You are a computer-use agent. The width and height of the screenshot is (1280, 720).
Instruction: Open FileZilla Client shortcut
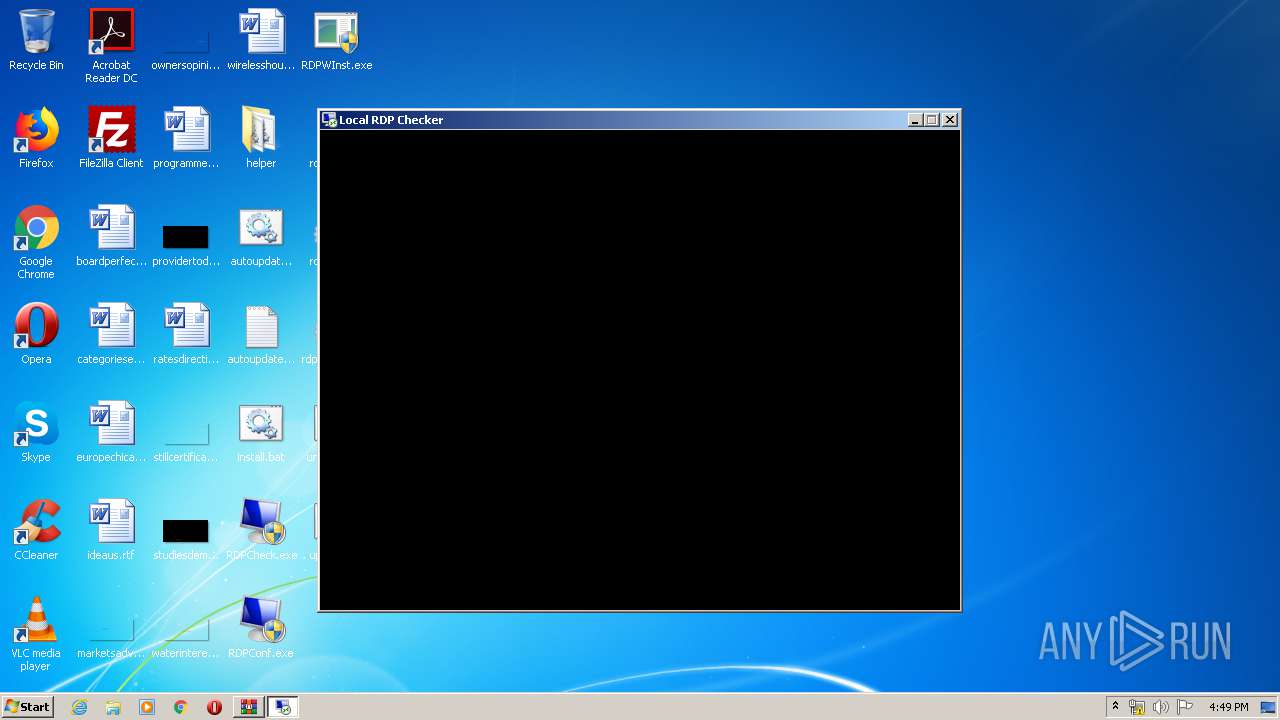[111, 138]
